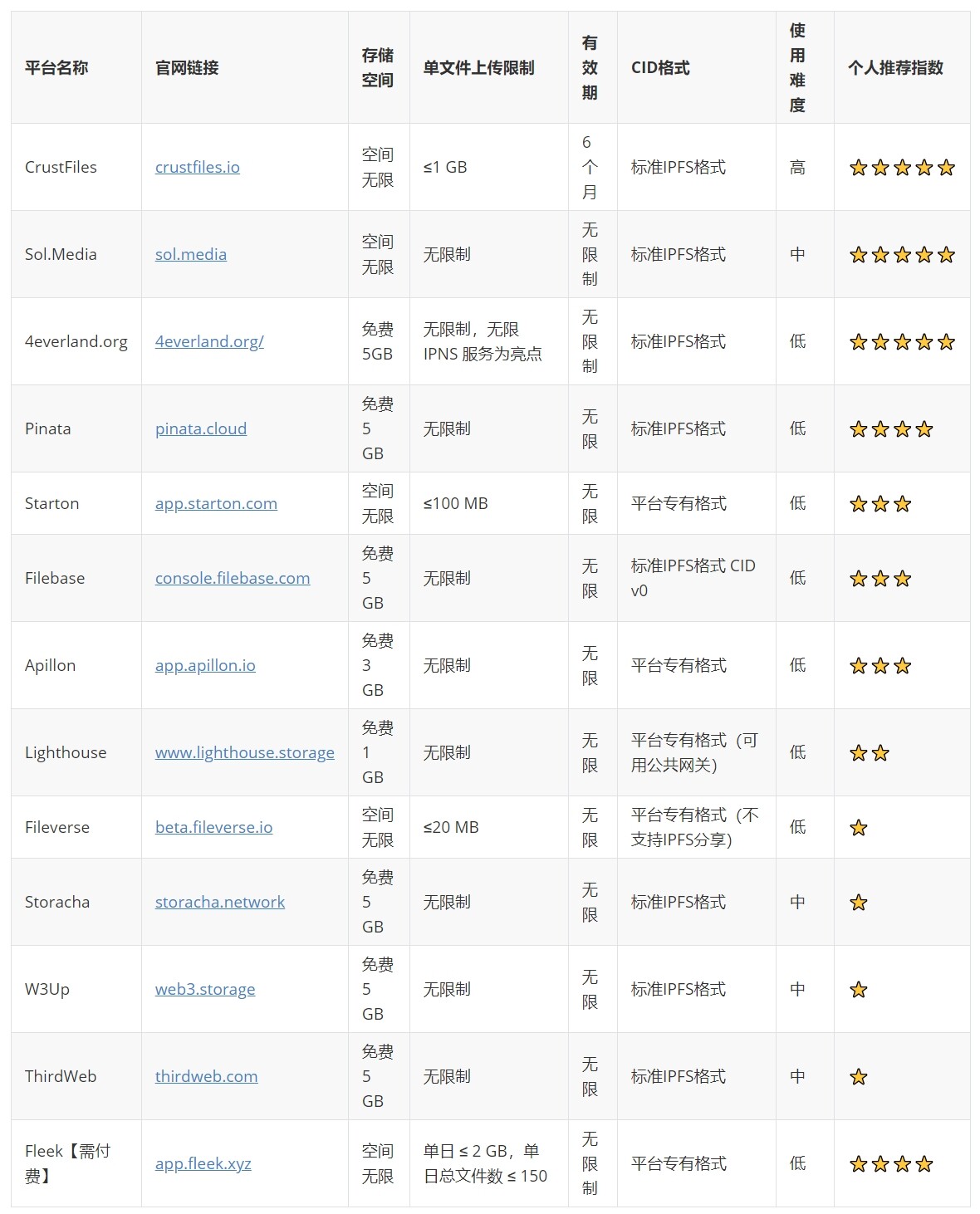Viewport: 980px width, 1214px height.
Task: Click the 平台名称 column header
Action: point(56,68)
